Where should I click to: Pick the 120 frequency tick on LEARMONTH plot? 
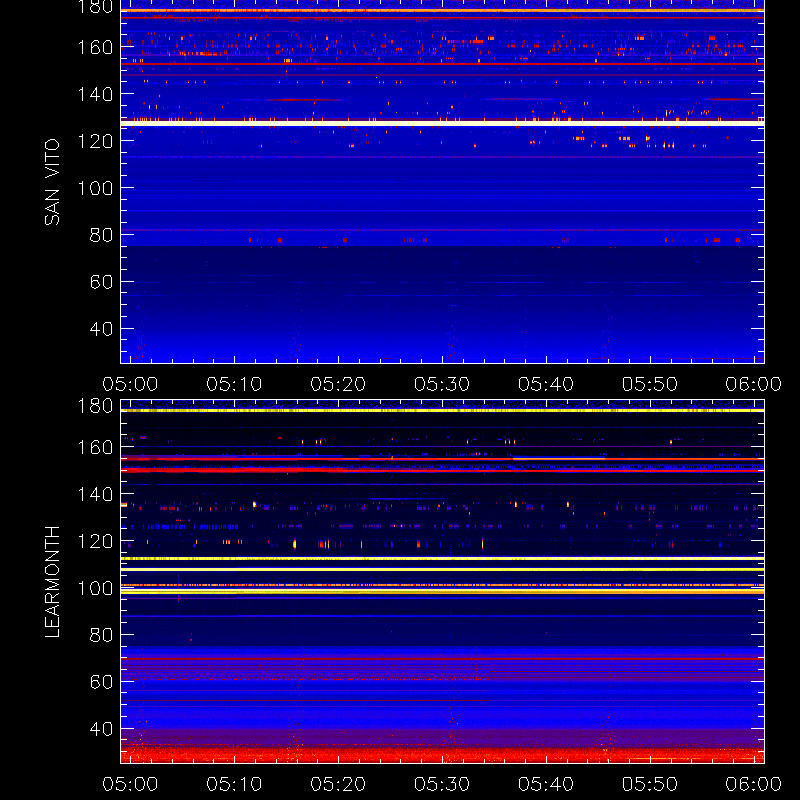click(95, 541)
